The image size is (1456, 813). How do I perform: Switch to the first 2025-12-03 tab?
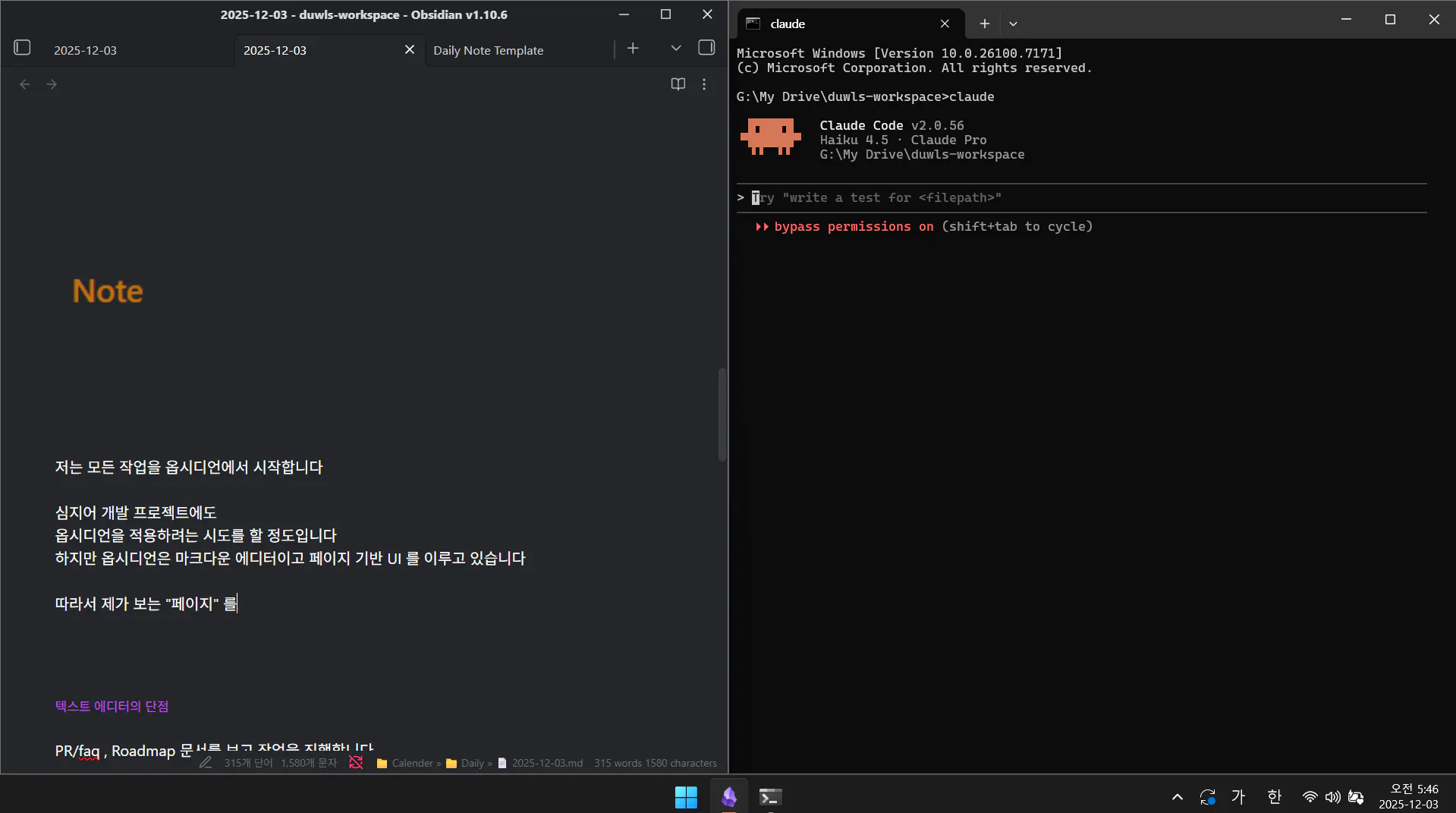coord(85,50)
